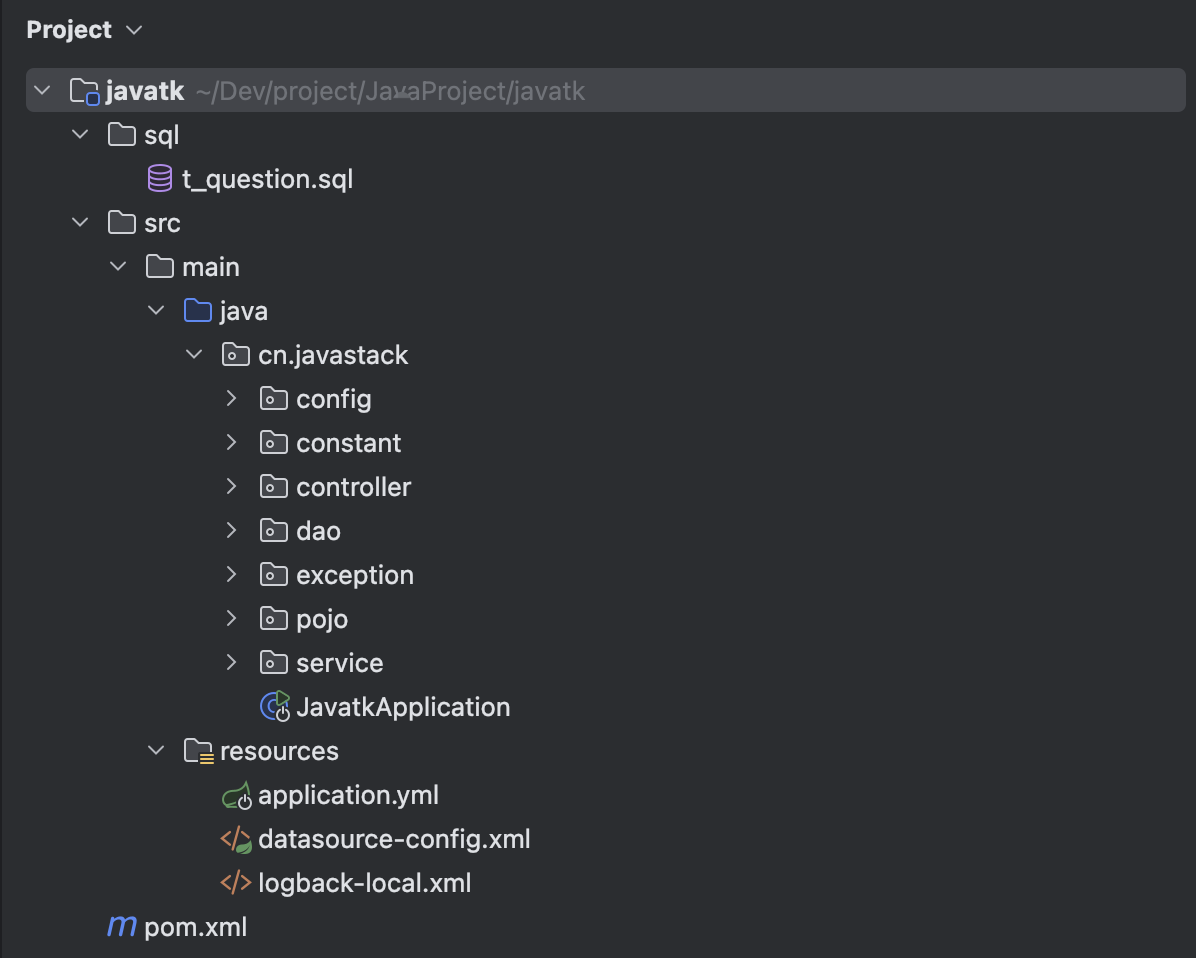Click the database icon of t_question.sql
Viewport: 1196px width, 958px height.
point(159,179)
